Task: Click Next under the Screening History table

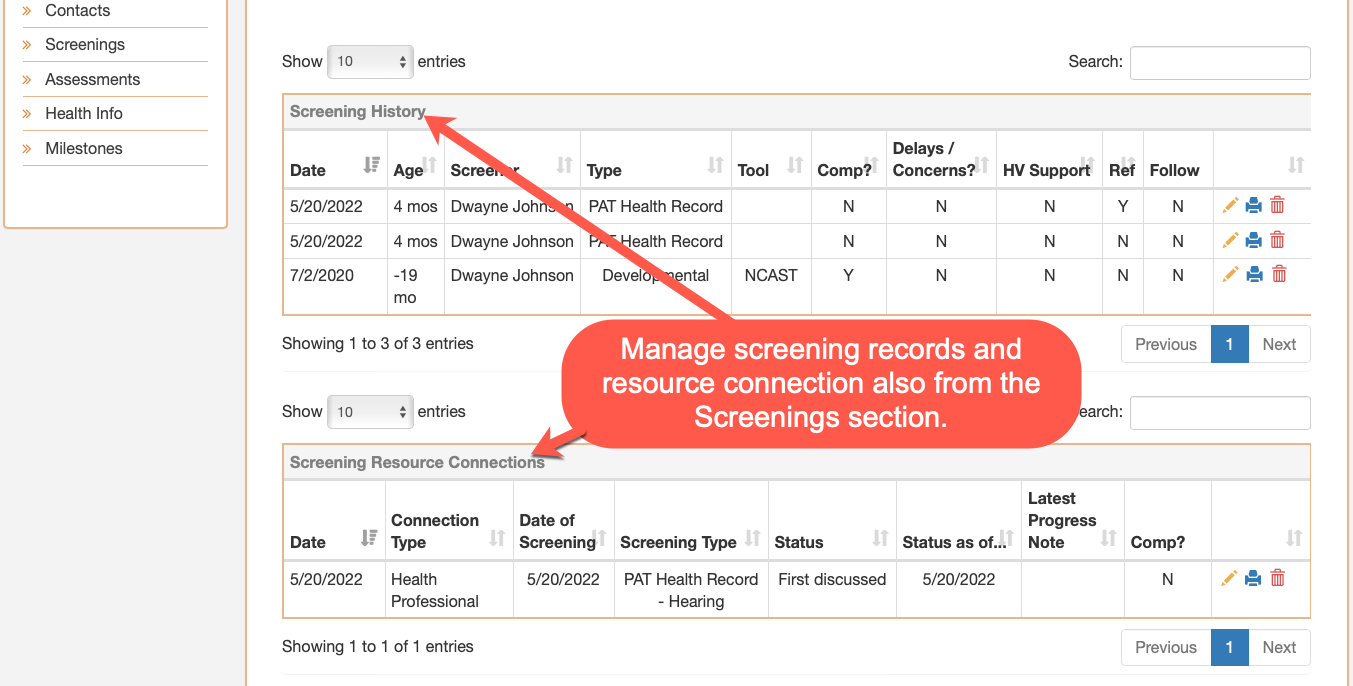Action: (x=1279, y=344)
